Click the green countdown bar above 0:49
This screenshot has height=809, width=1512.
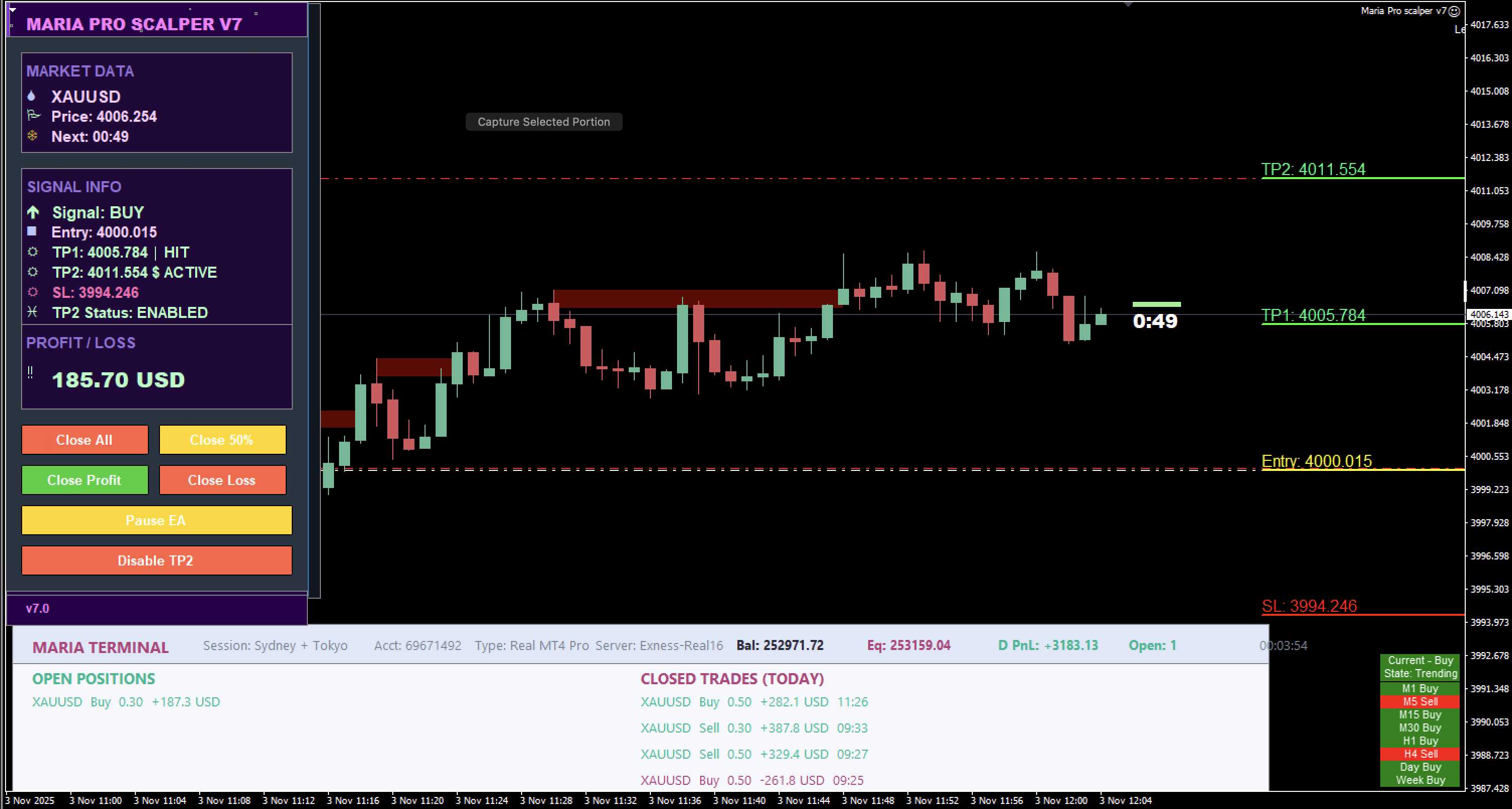[x=1156, y=304]
